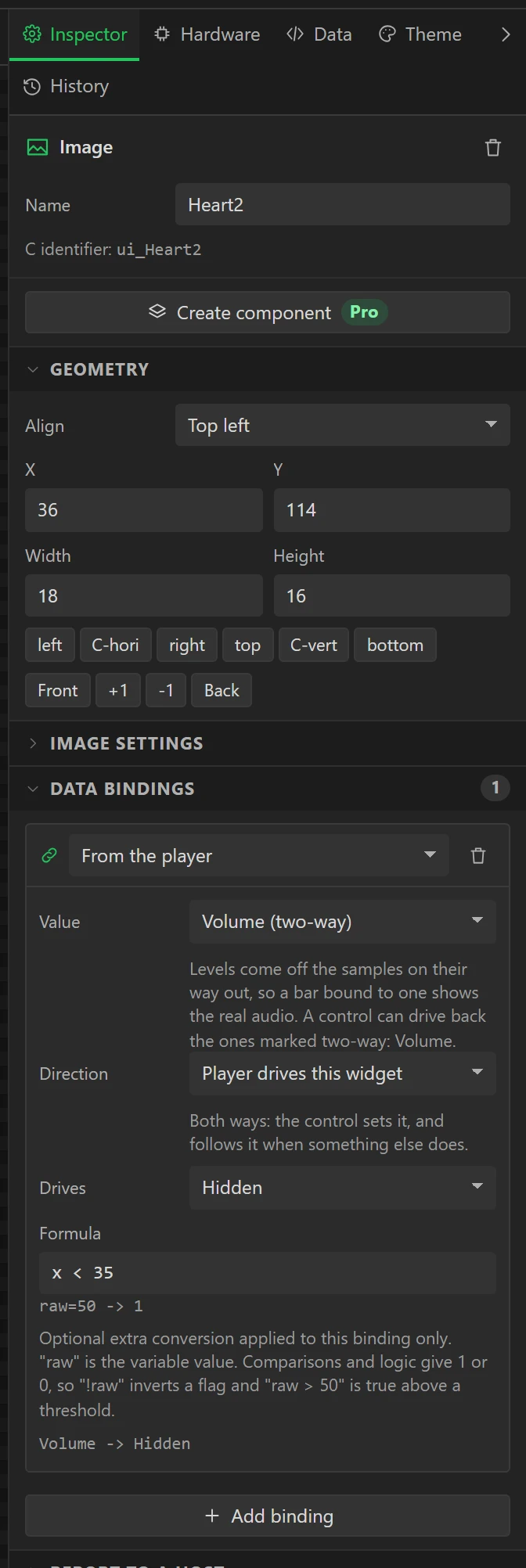Image resolution: width=526 pixels, height=1568 pixels.
Task: Click the green link icon on the binding
Action: pos(49,855)
